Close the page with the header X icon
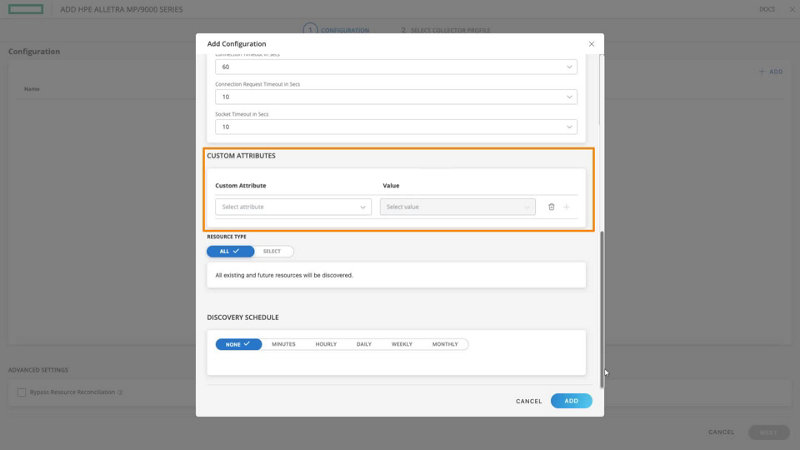Viewport: 800px width, 450px height. pyautogui.click(x=792, y=9)
